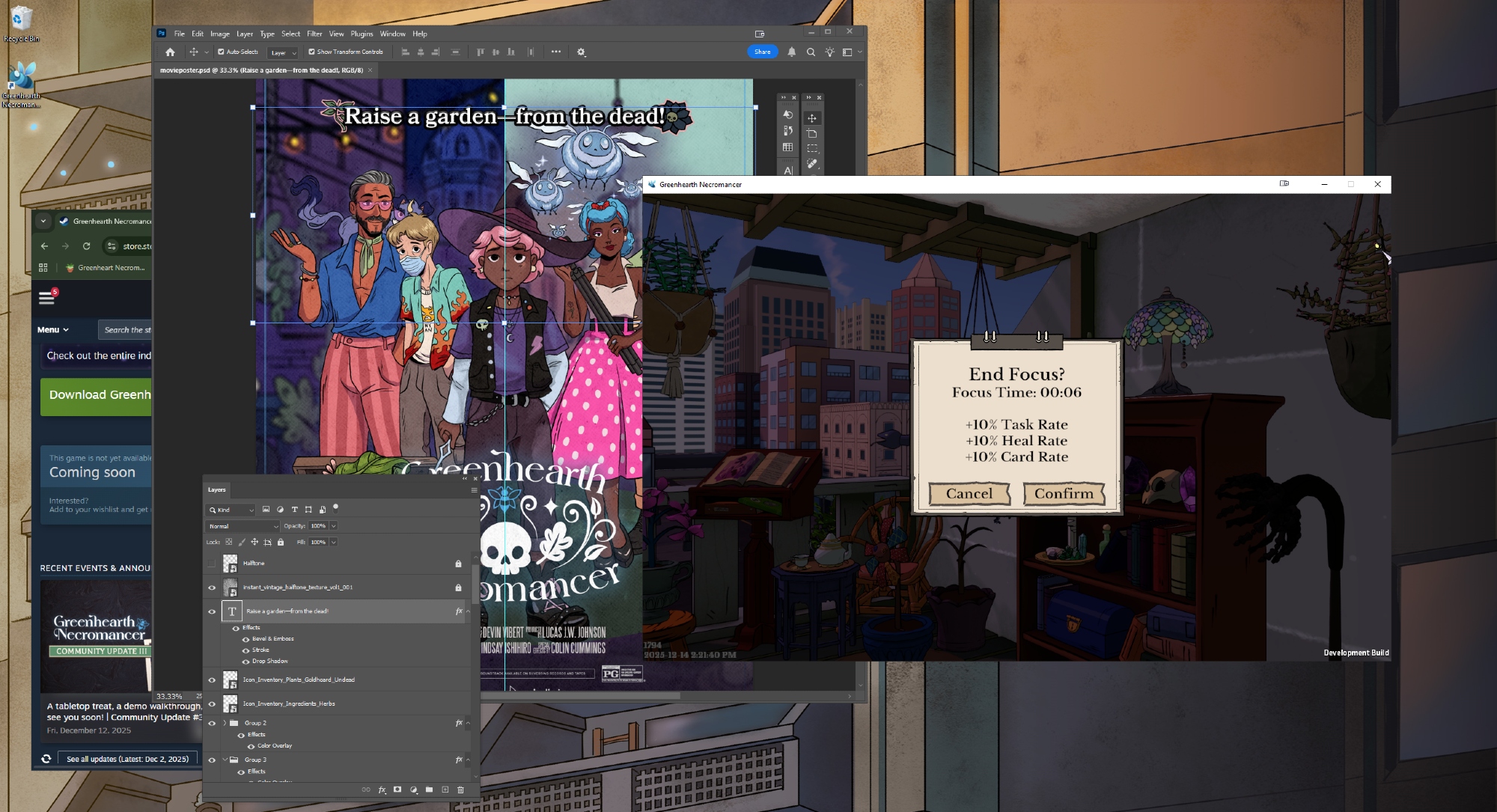Viewport: 1497px width, 812px height.
Task: Open Photoshop search magnifier icon
Action: (811, 52)
